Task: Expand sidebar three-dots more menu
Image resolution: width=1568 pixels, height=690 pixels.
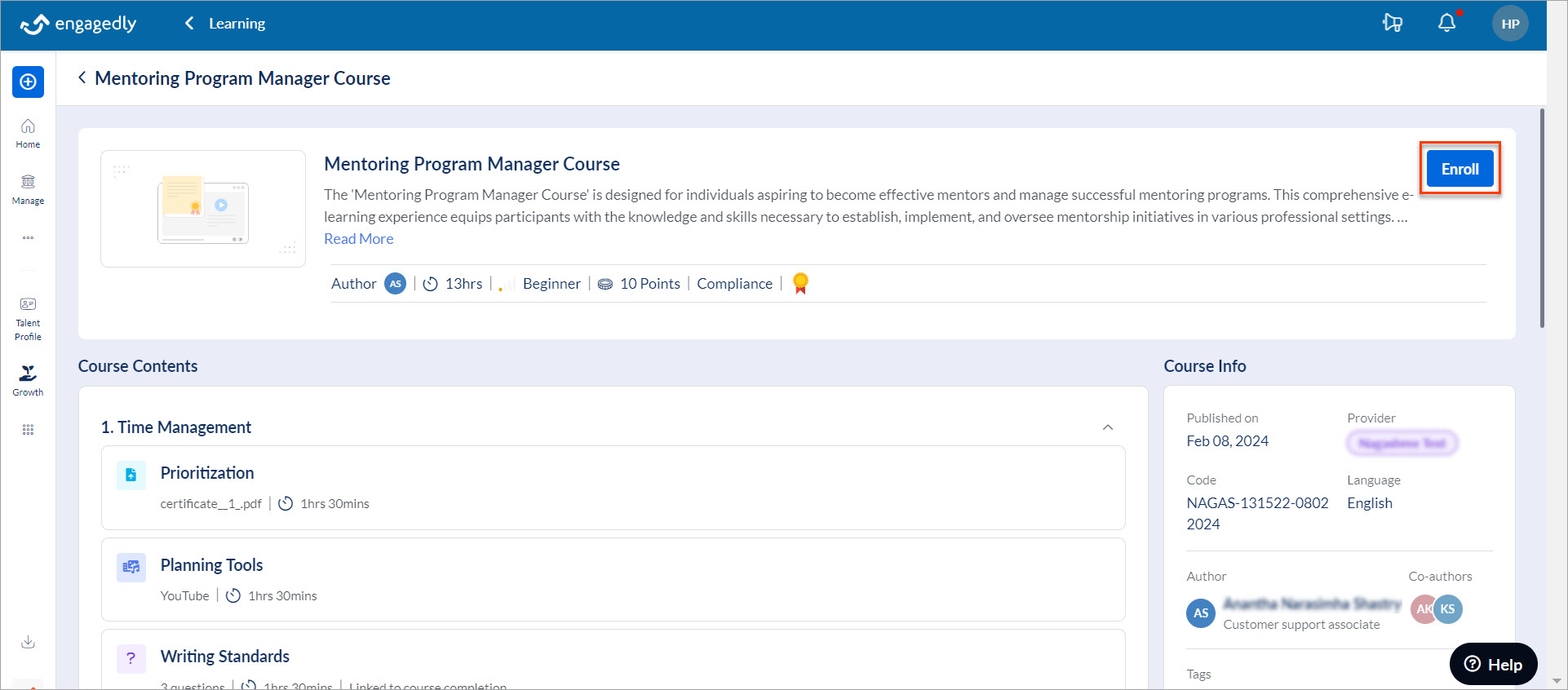Action: pyautogui.click(x=28, y=238)
